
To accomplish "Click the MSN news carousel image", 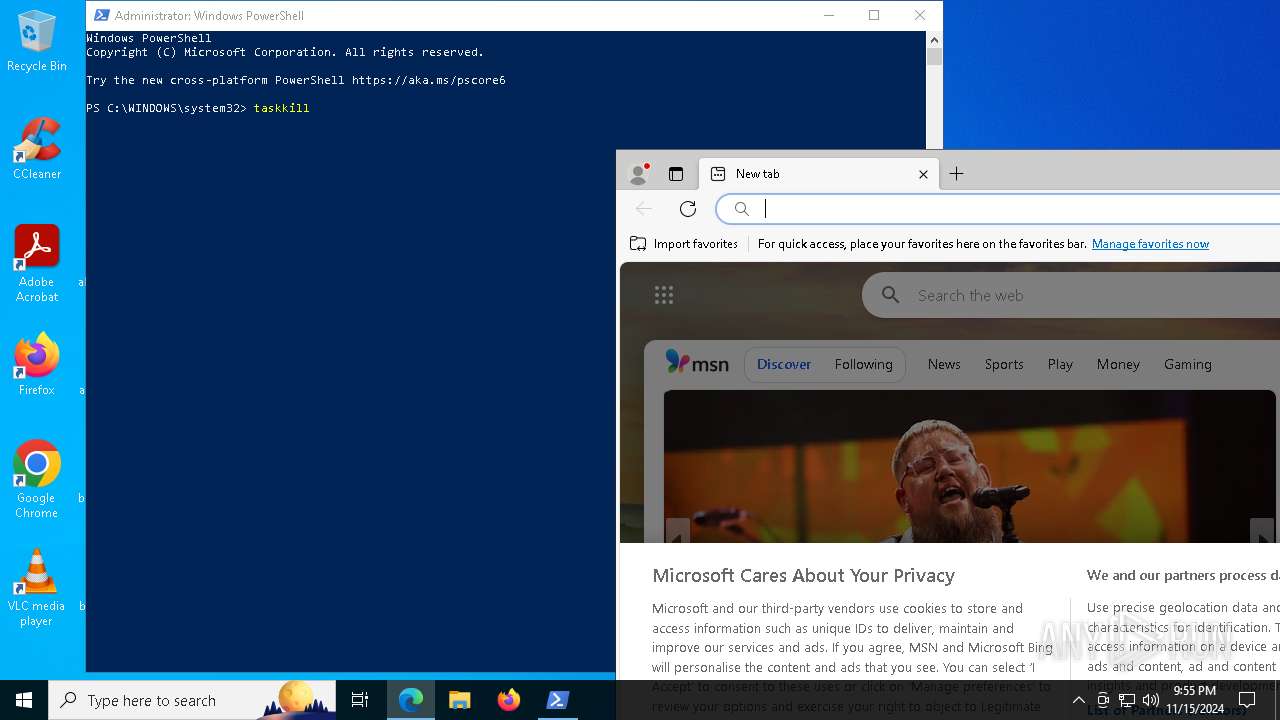I will 970,467.
